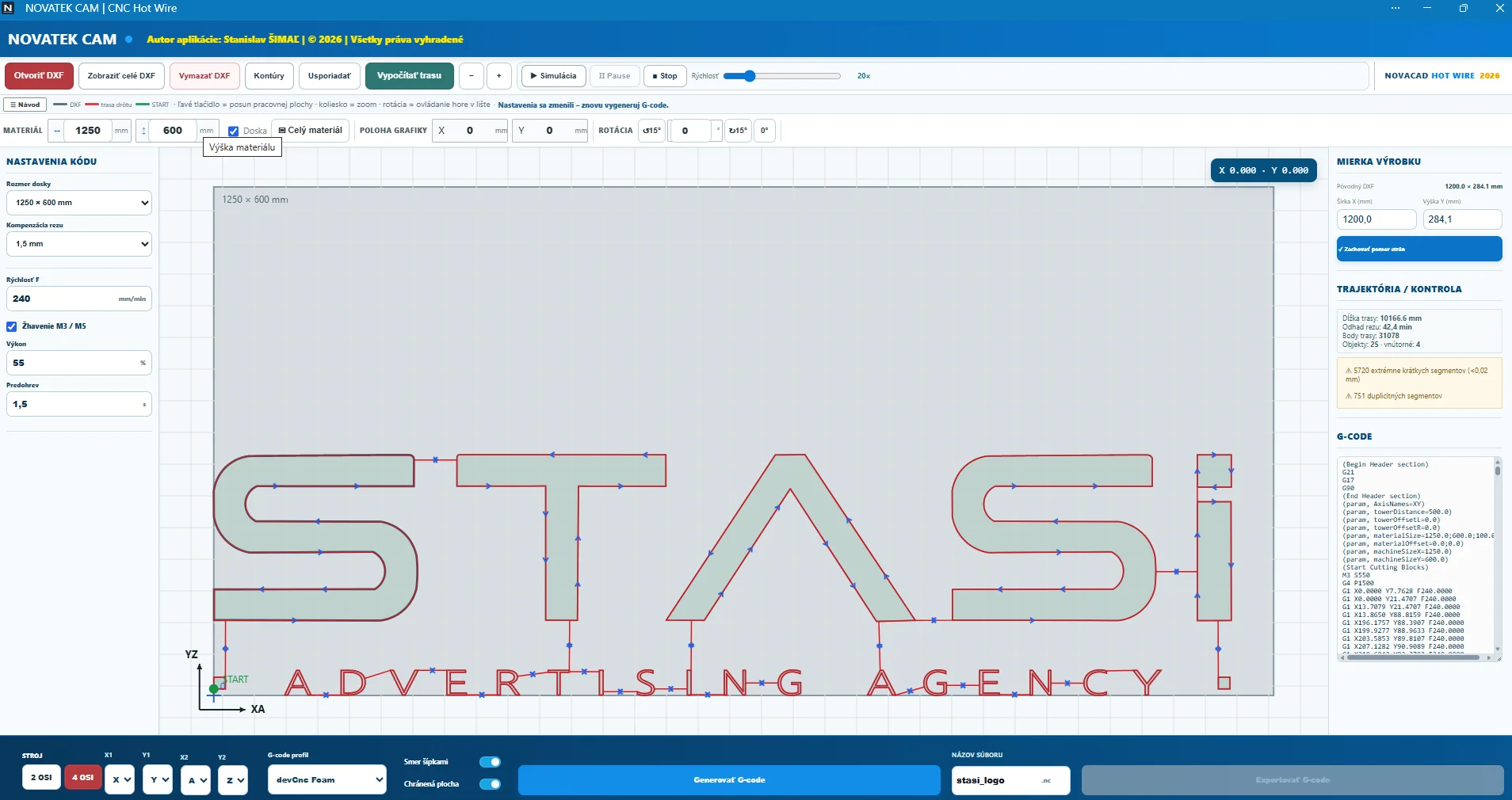This screenshot has width=1512, height=800.
Task: Pause the simulation
Action: (615, 76)
